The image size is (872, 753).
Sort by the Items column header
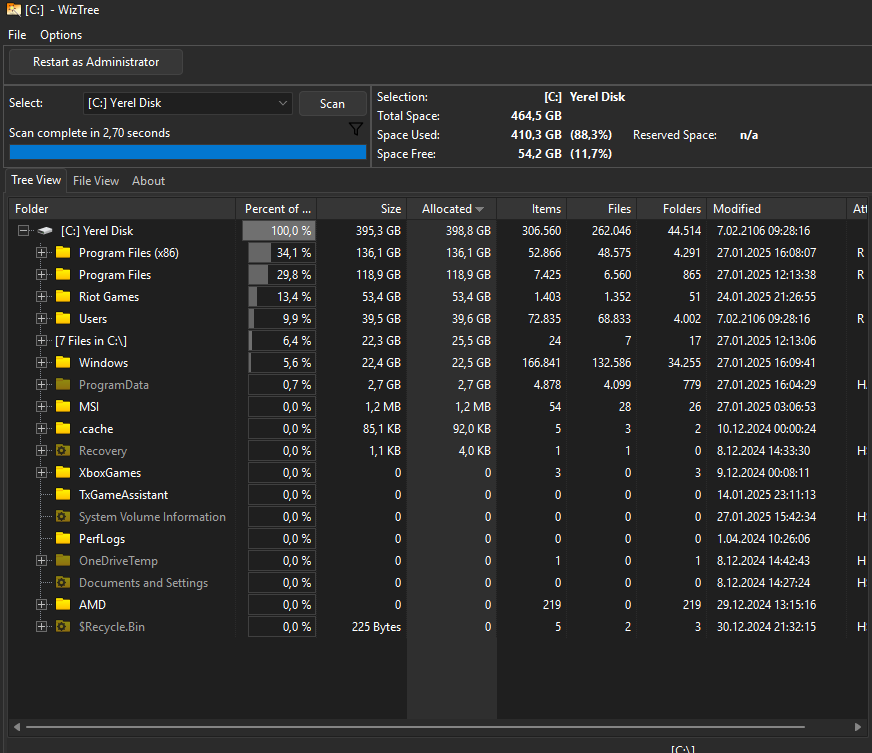pyautogui.click(x=532, y=209)
